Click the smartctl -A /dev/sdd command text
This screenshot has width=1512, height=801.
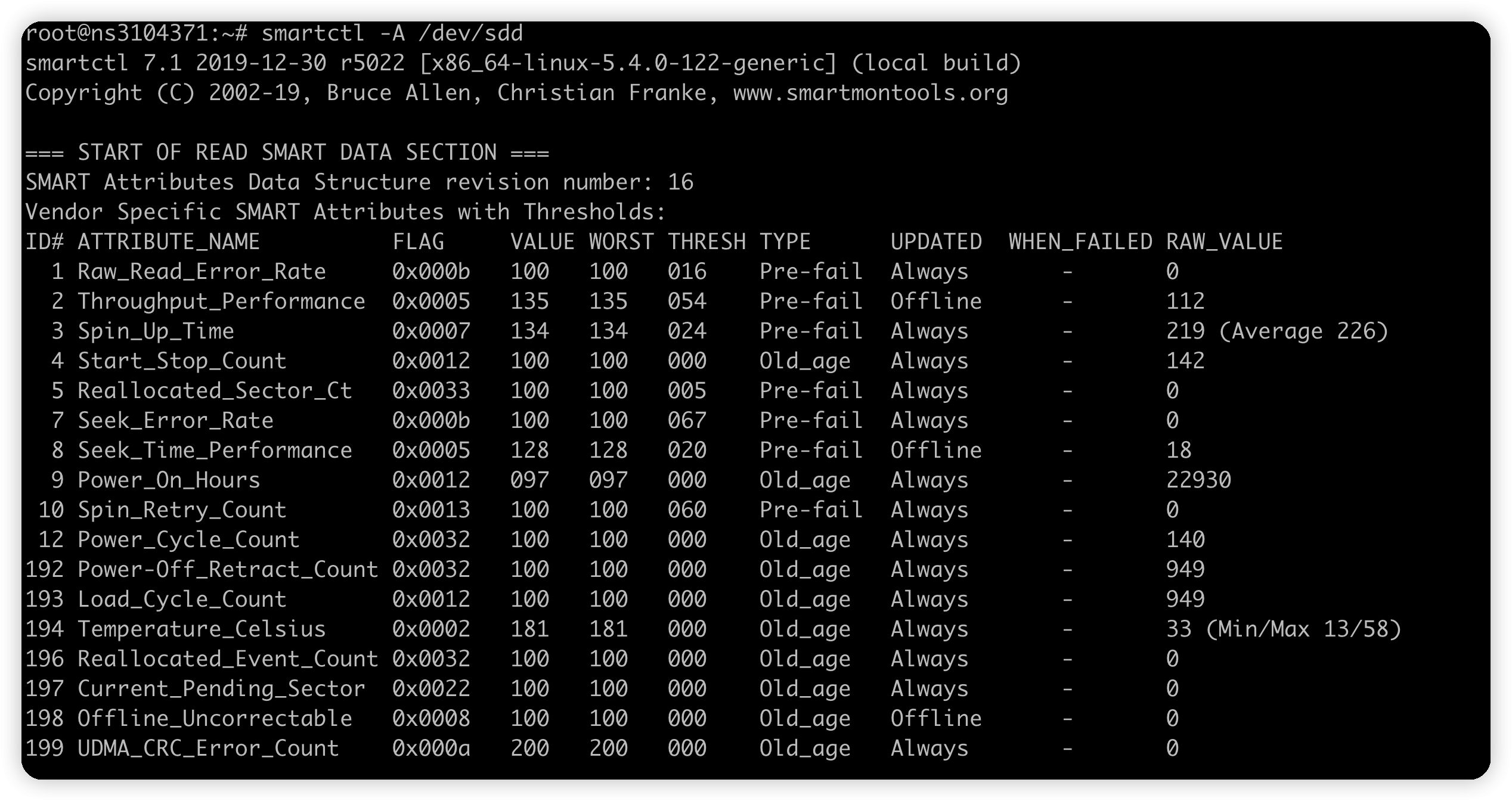(392, 33)
